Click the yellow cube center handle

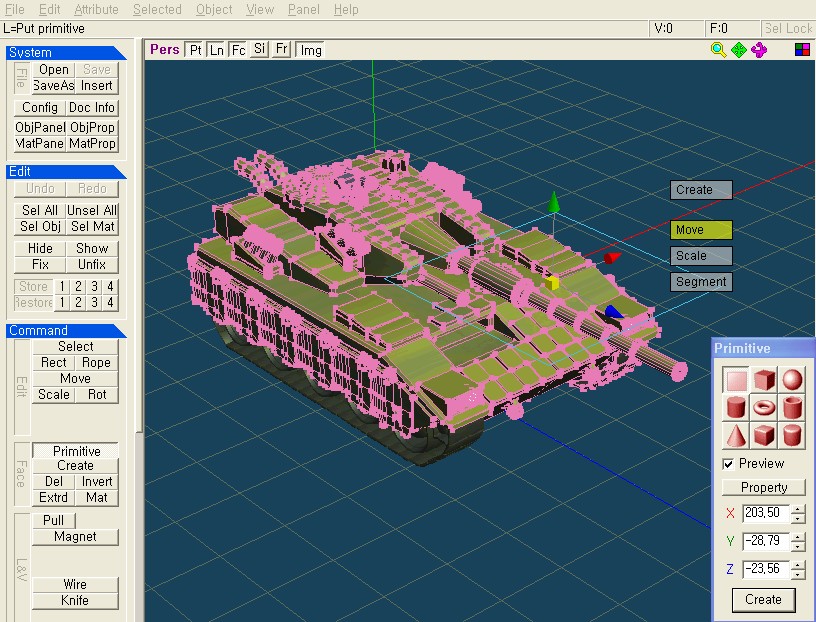pos(552,283)
